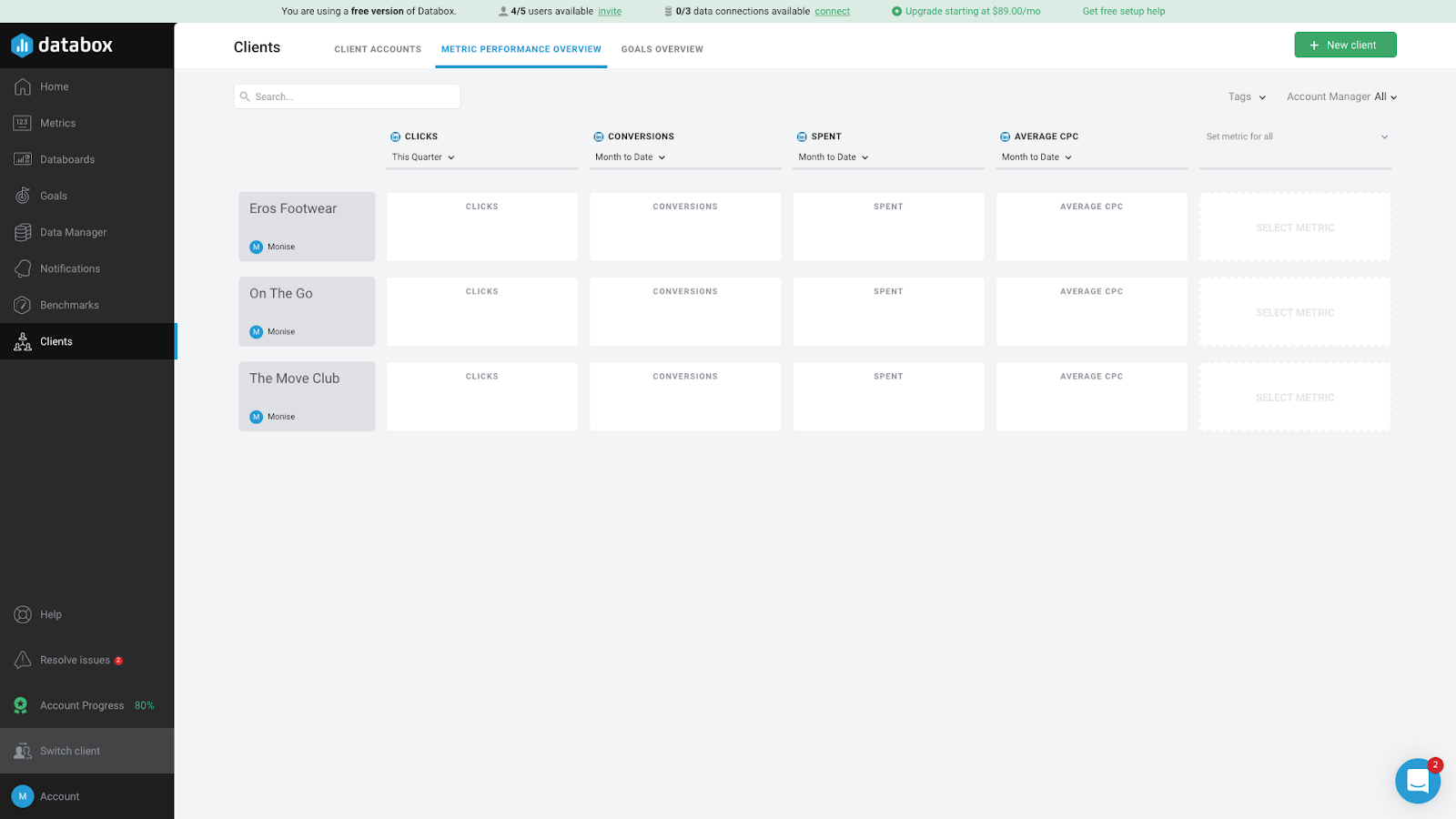Image resolution: width=1456 pixels, height=819 pixels.
Task: Expand the Set metric for all dropdown
Action: [1295, 136]
